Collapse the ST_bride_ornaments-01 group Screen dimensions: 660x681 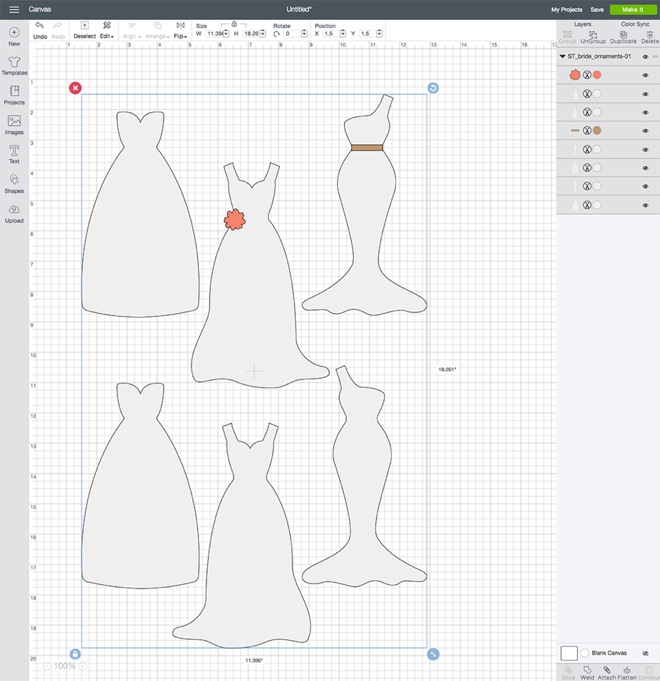click(562, 57)
